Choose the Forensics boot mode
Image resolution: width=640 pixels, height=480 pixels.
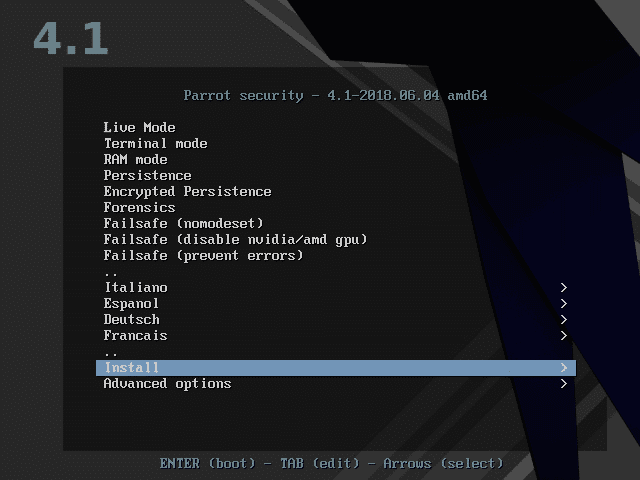(x=139, y=207)
